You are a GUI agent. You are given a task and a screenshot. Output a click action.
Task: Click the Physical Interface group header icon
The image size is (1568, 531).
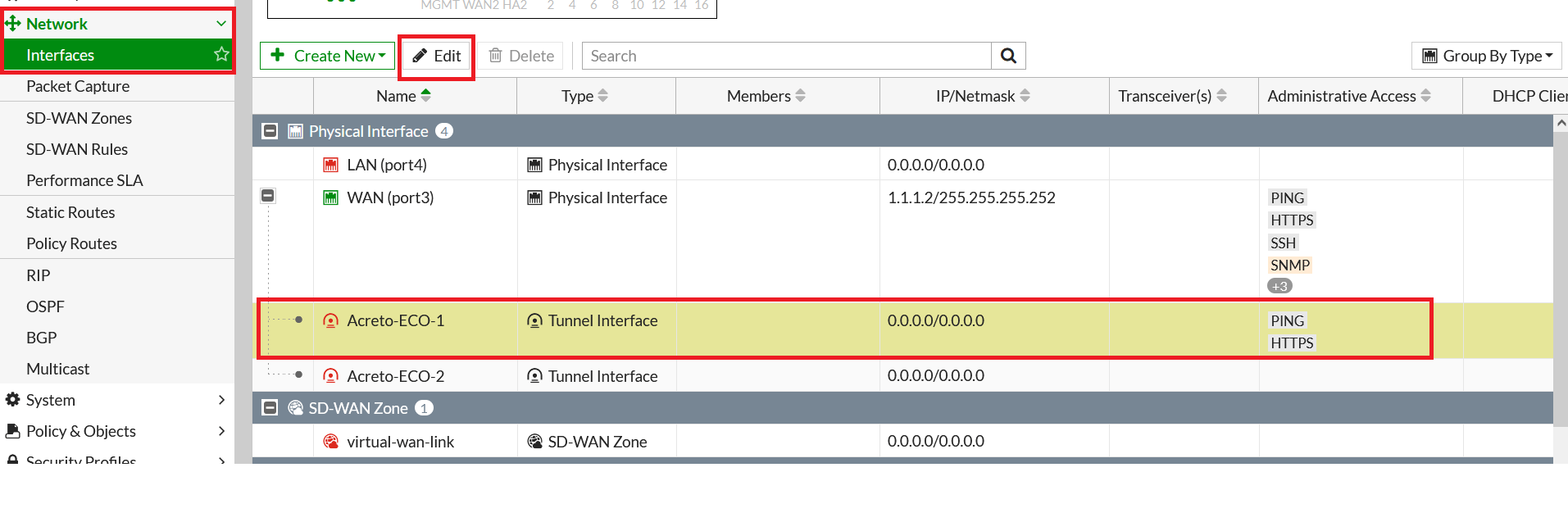click(x=295, y=131)
